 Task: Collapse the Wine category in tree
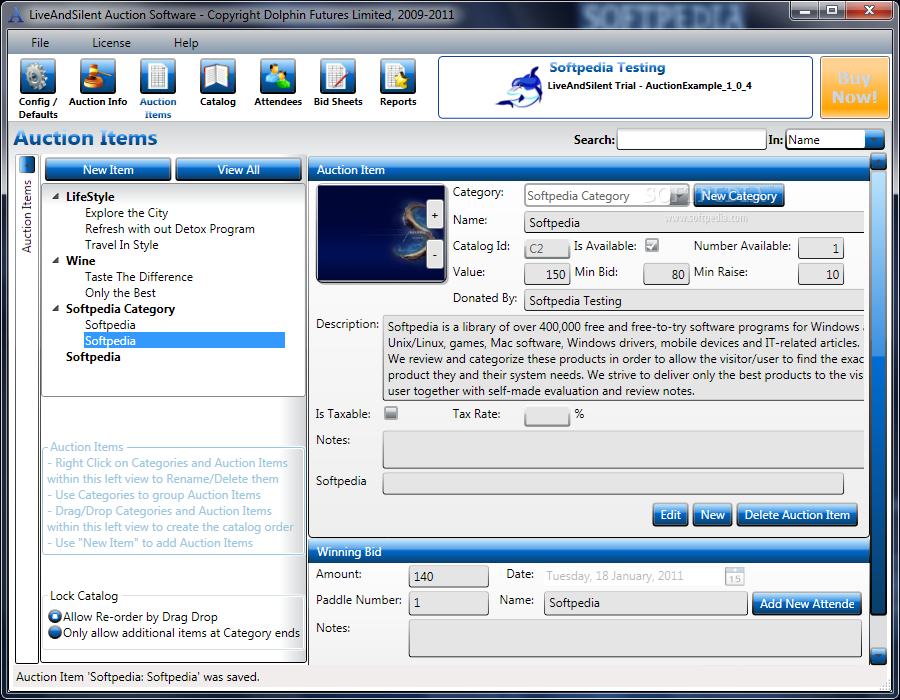click(56, 261)
